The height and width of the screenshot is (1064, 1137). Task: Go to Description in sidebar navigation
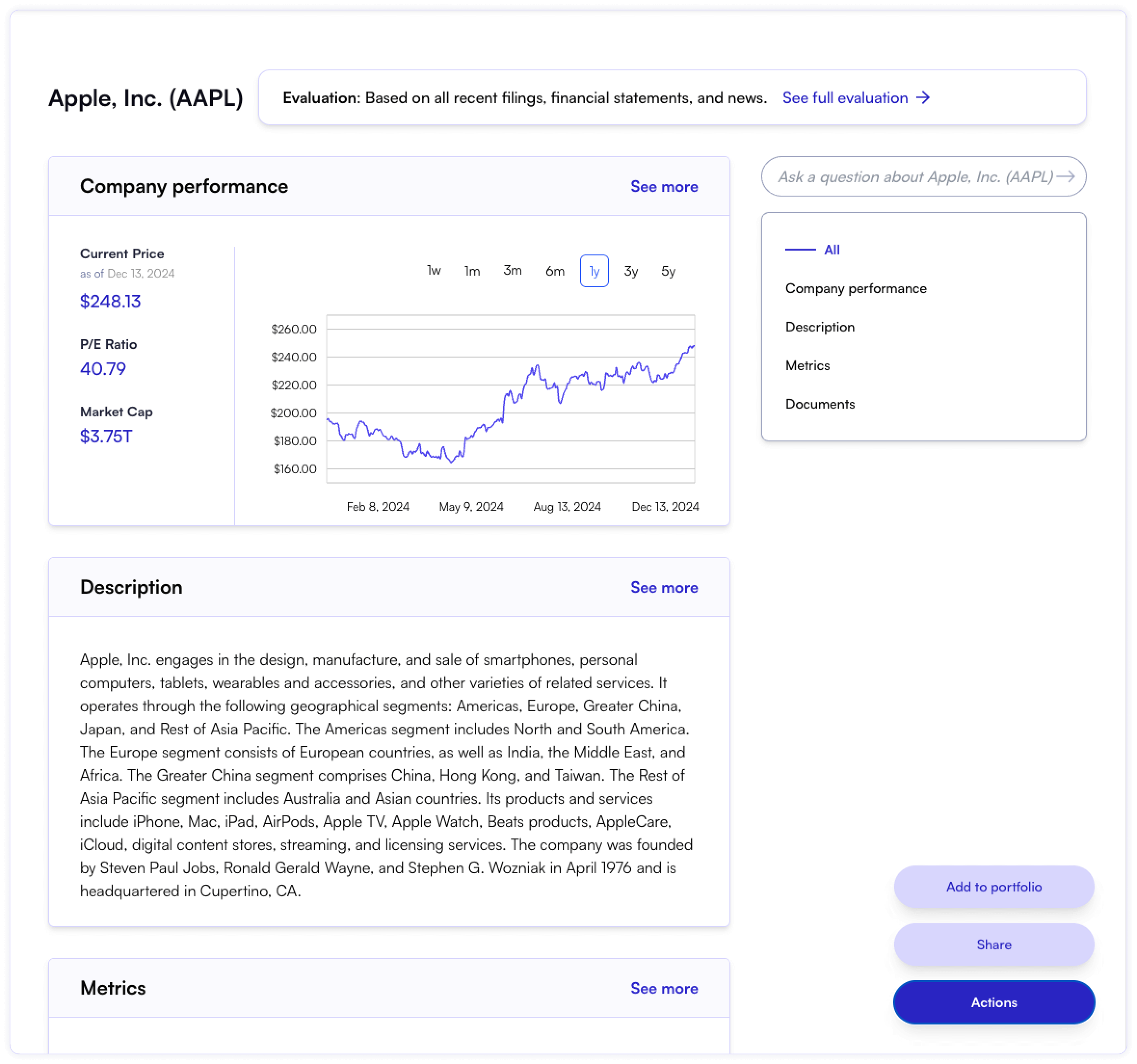(x=820, y=327)
